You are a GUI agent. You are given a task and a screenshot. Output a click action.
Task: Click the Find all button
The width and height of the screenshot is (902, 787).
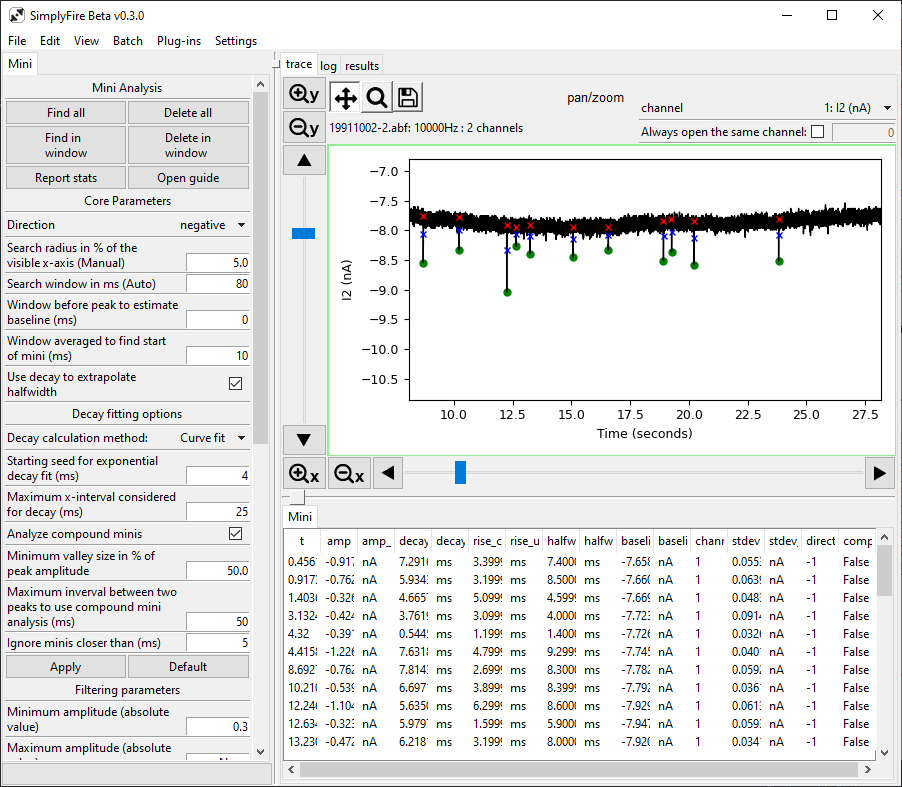(66, 113)
